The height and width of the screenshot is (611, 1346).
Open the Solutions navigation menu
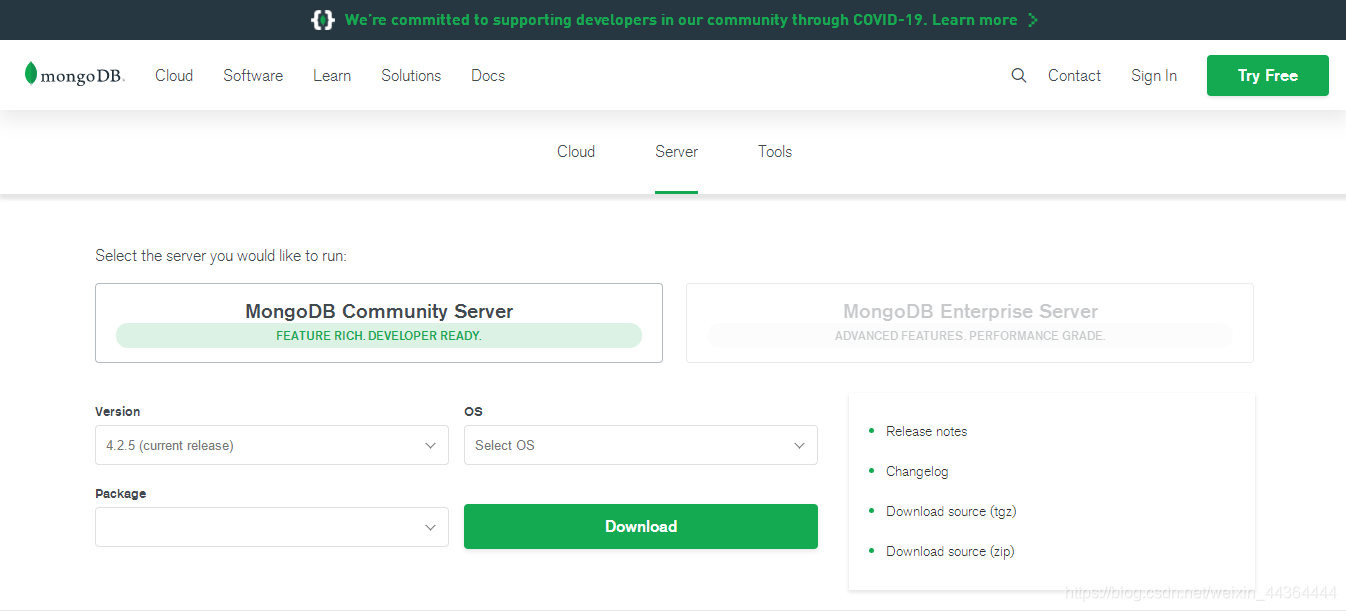coord(411,75)
